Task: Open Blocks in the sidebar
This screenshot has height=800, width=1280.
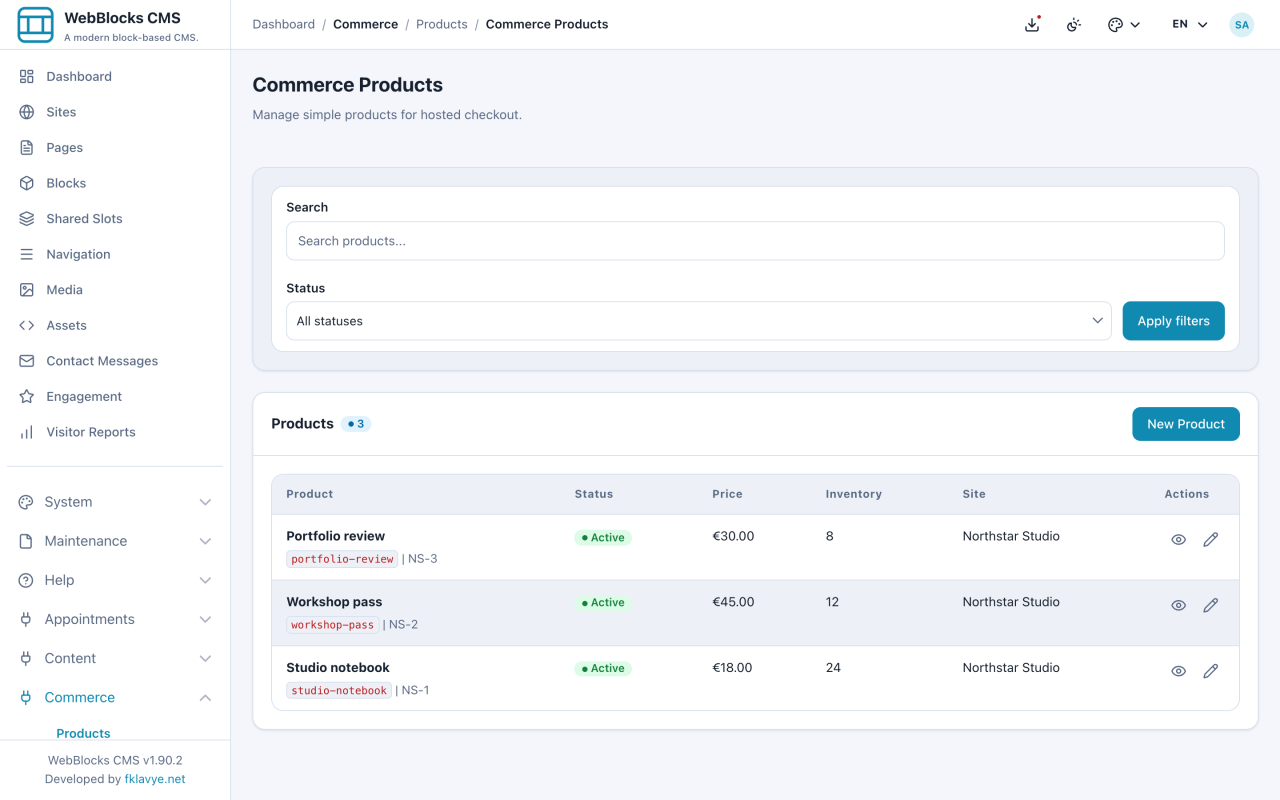Action: [x=115, y=183]
